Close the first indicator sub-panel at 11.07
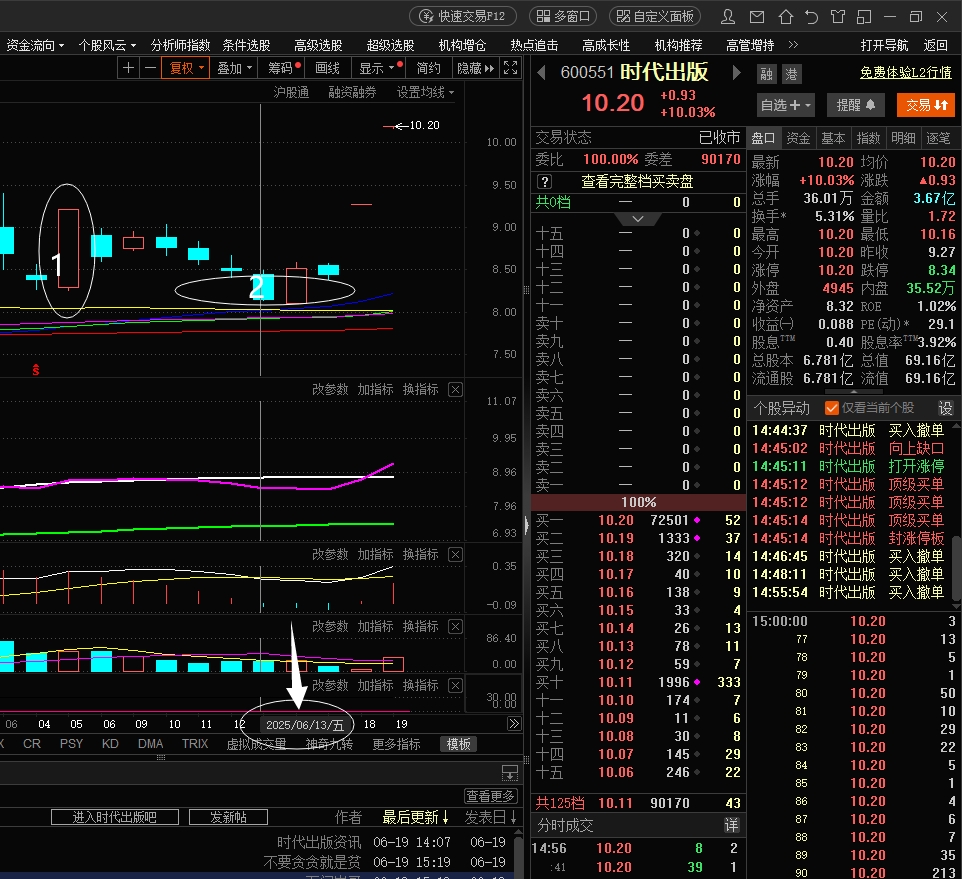The image size is (962, 879). point(455,389)
